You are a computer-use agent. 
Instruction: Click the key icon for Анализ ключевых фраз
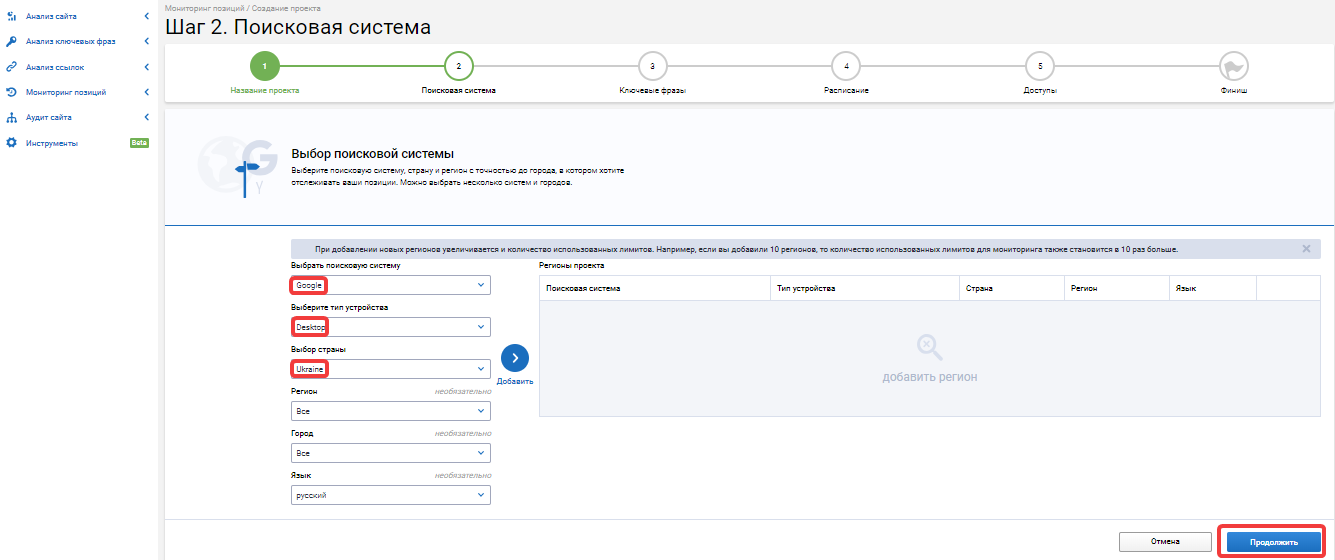tap(11, 42)
